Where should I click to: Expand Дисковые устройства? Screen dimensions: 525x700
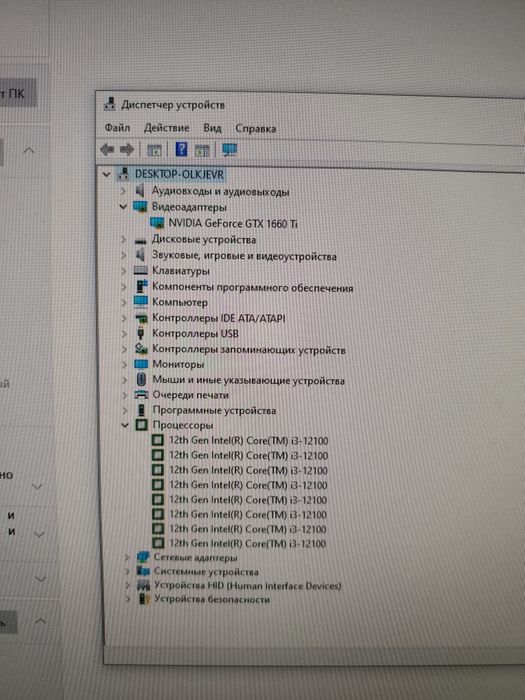click(124, 240)
